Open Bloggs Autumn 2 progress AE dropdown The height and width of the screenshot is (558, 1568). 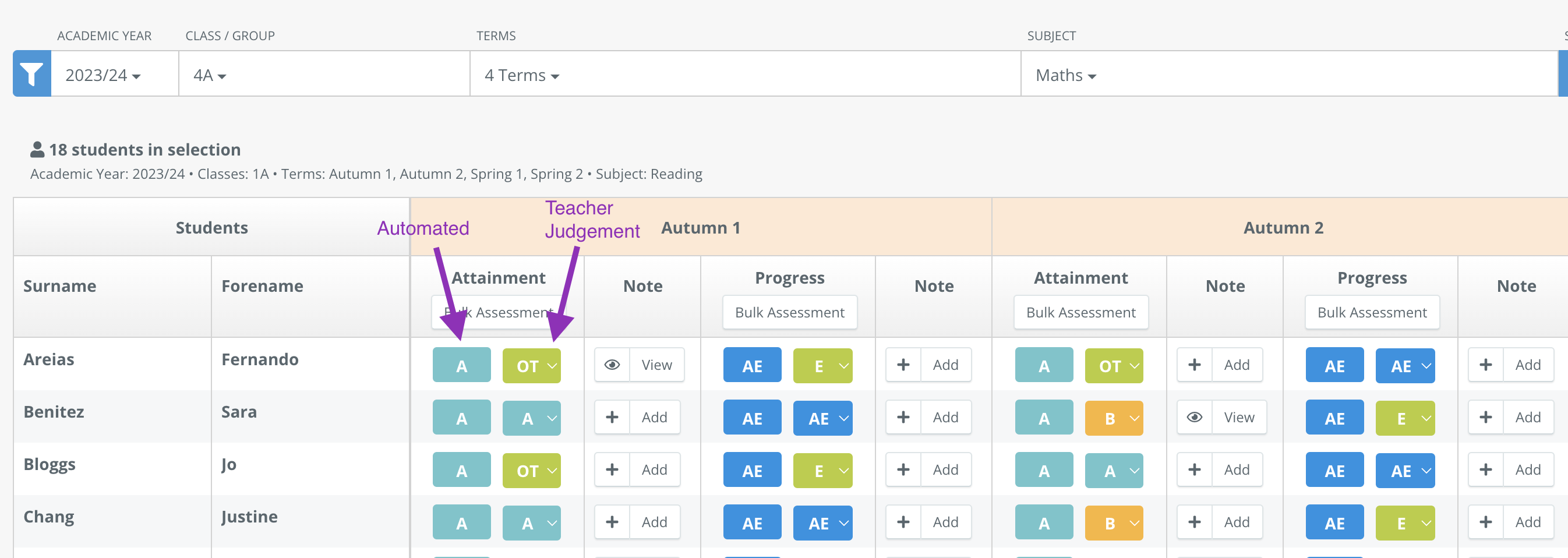point(1405,470)
